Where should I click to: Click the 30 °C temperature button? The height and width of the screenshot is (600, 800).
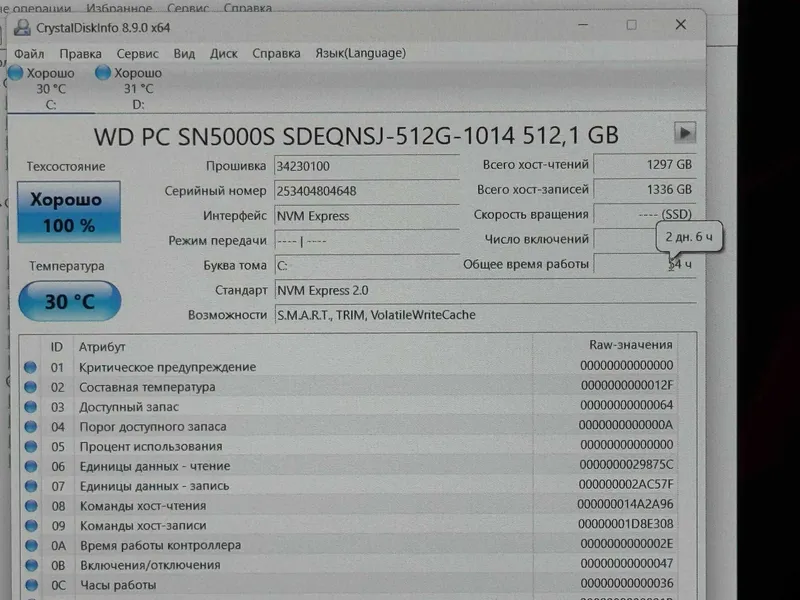coord(70,301)
